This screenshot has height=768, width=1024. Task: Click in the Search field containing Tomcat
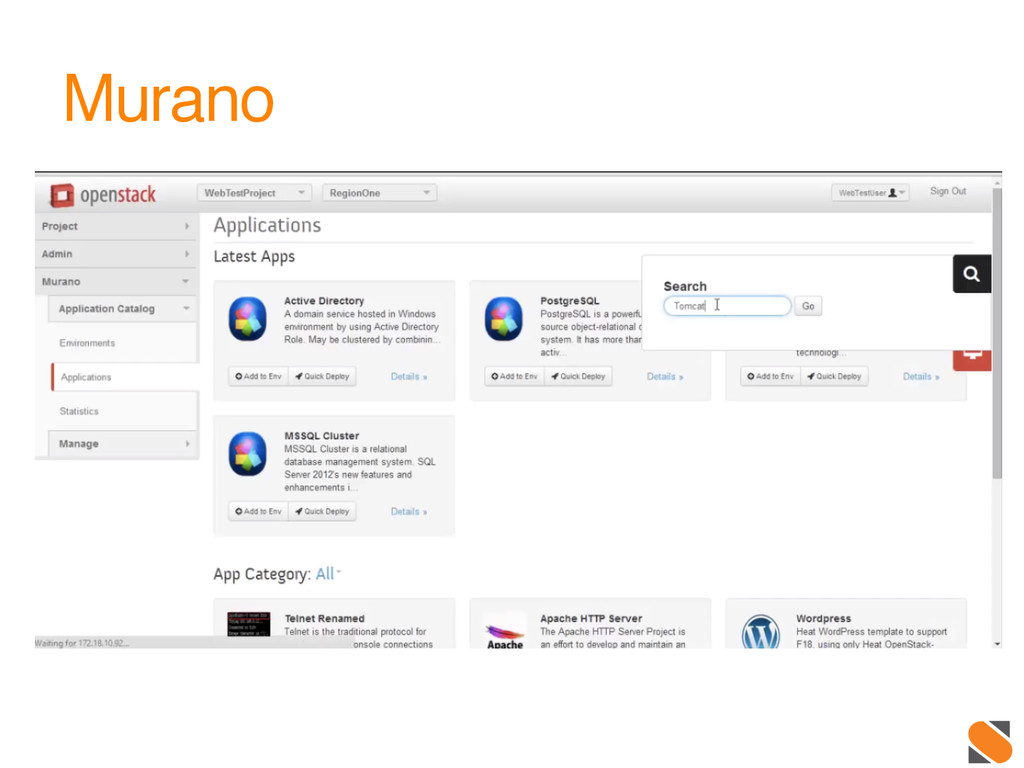(727, 306)
